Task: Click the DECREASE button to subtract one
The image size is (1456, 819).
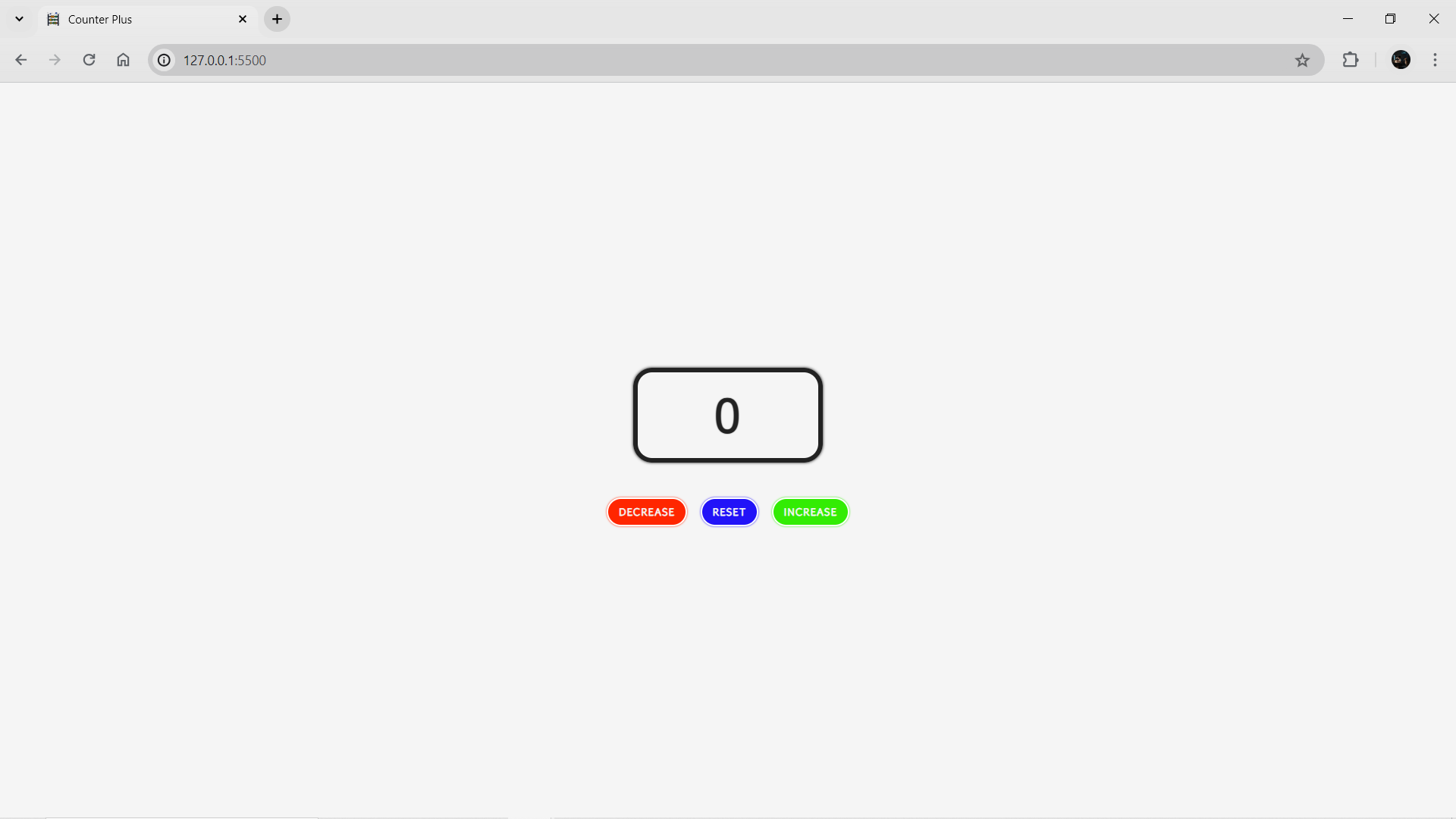Action: (x=646, y=512)
